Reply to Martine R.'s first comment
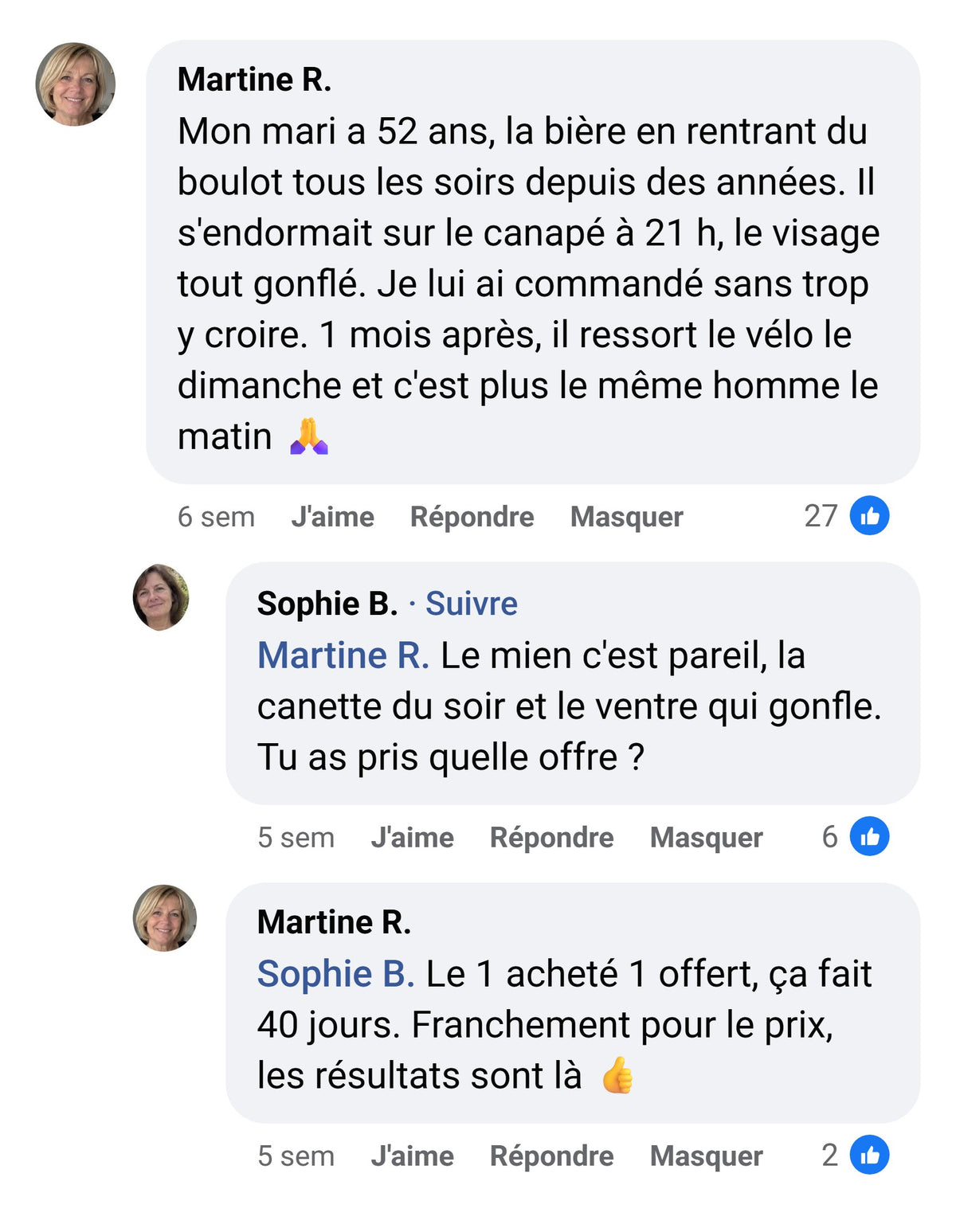This screenshot has height=1232, width=956. click(472, 517)
